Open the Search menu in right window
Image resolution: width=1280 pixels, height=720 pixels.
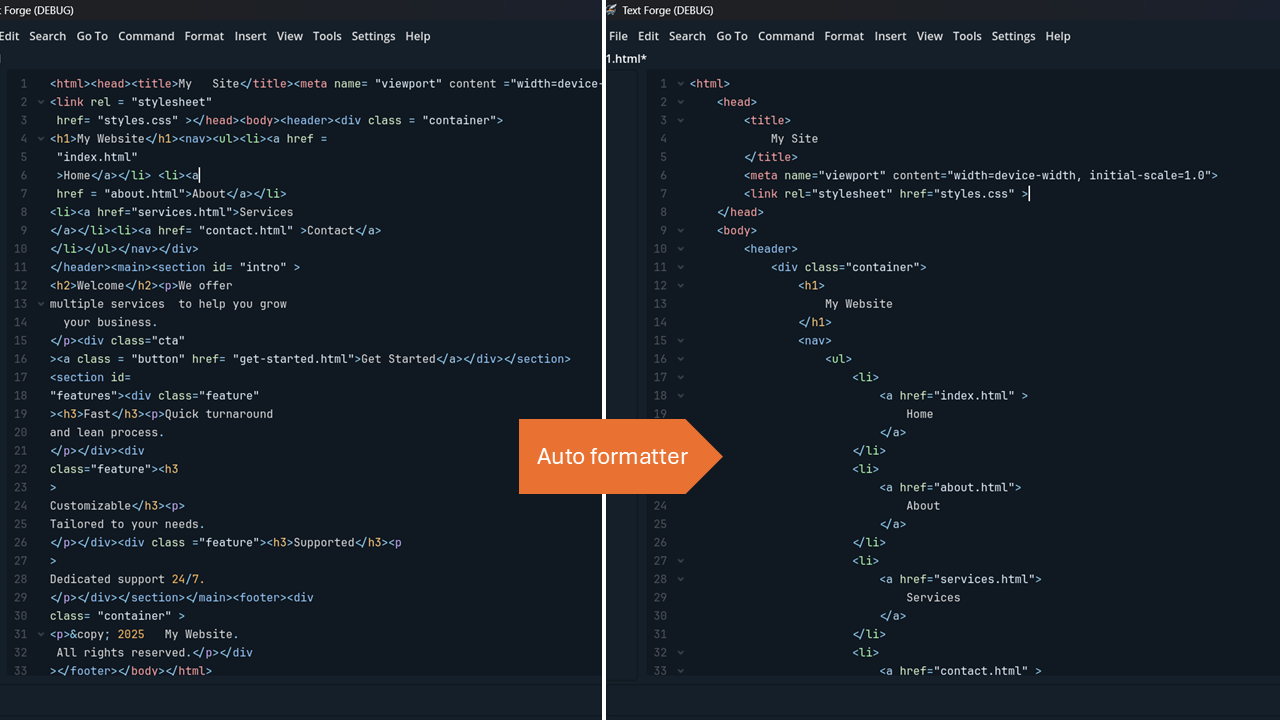[x=687, y=36]
